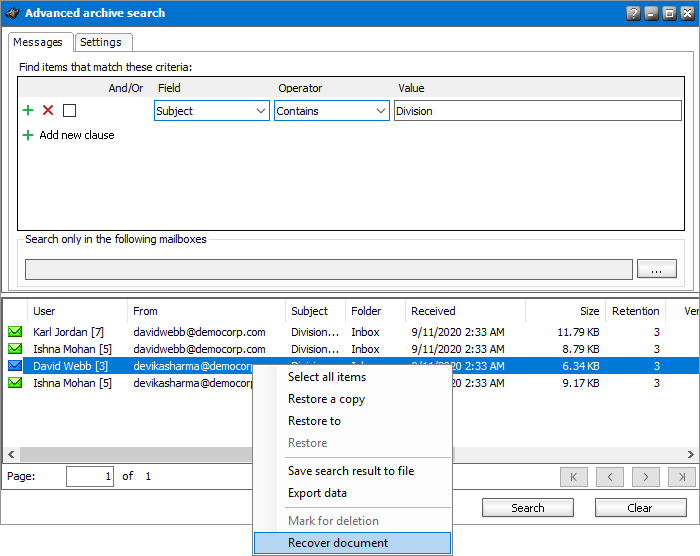This screenshot has height=556, width=700.
Task: Go to the next results page
Action: [646, 477]
